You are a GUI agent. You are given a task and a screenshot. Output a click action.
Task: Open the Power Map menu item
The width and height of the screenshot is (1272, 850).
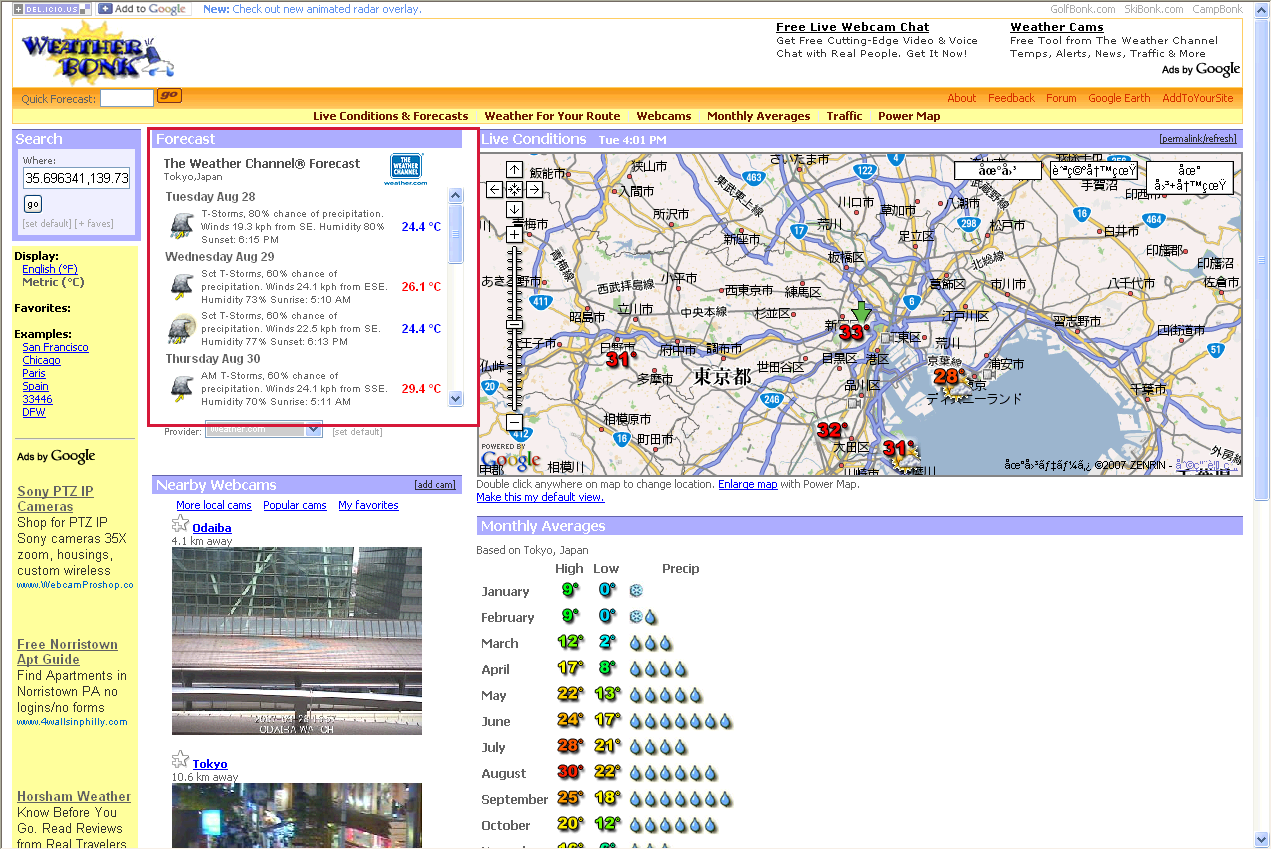909,116
